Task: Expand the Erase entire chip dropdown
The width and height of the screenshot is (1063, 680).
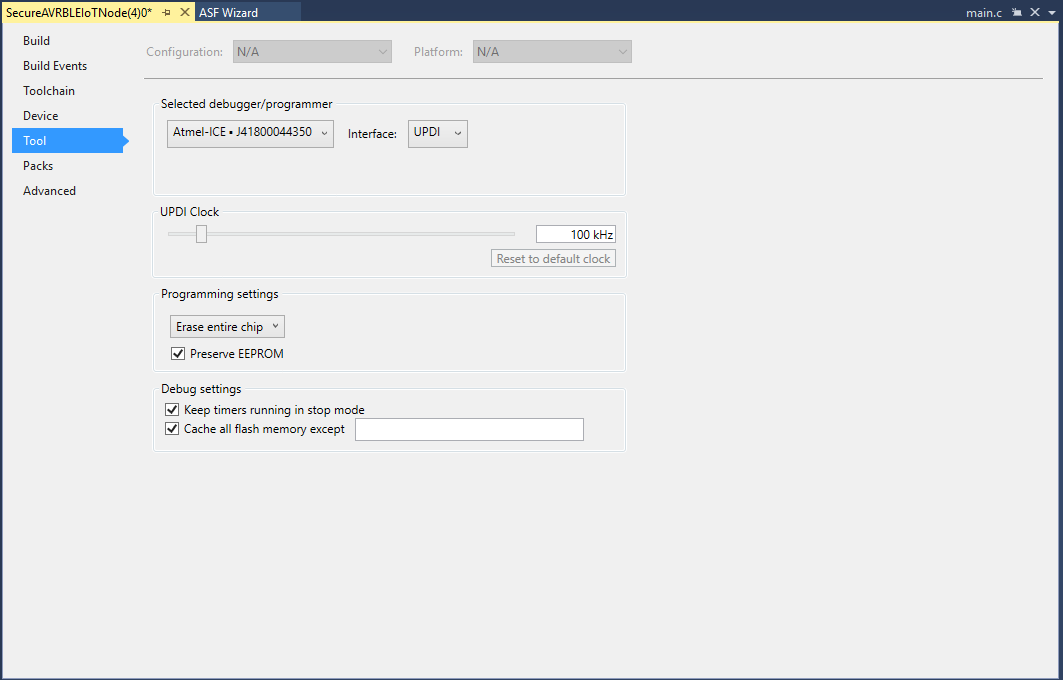Action: coord(227,327)
